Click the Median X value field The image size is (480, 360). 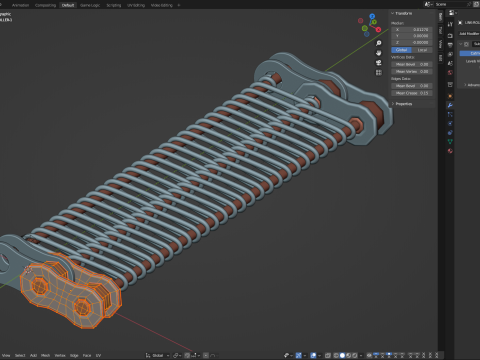click(x=412, y=29)
